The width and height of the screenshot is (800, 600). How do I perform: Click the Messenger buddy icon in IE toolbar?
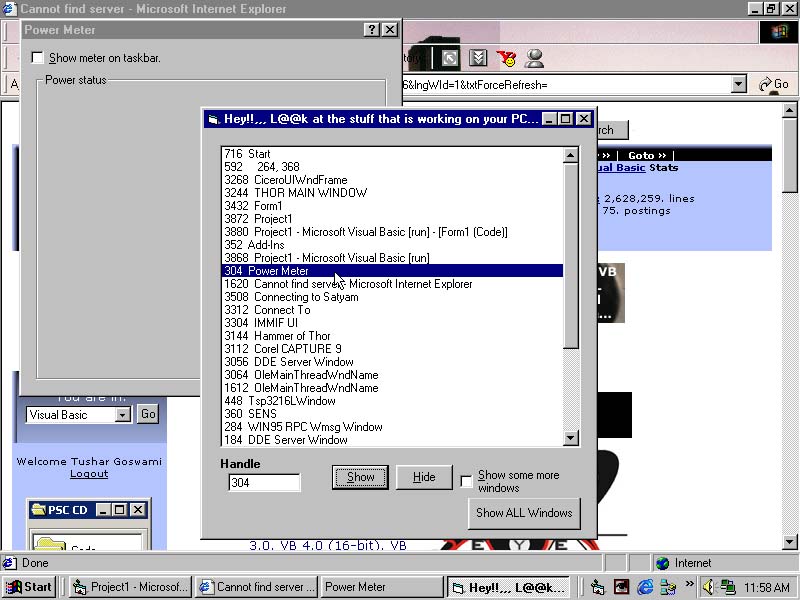tap(534, 58)
